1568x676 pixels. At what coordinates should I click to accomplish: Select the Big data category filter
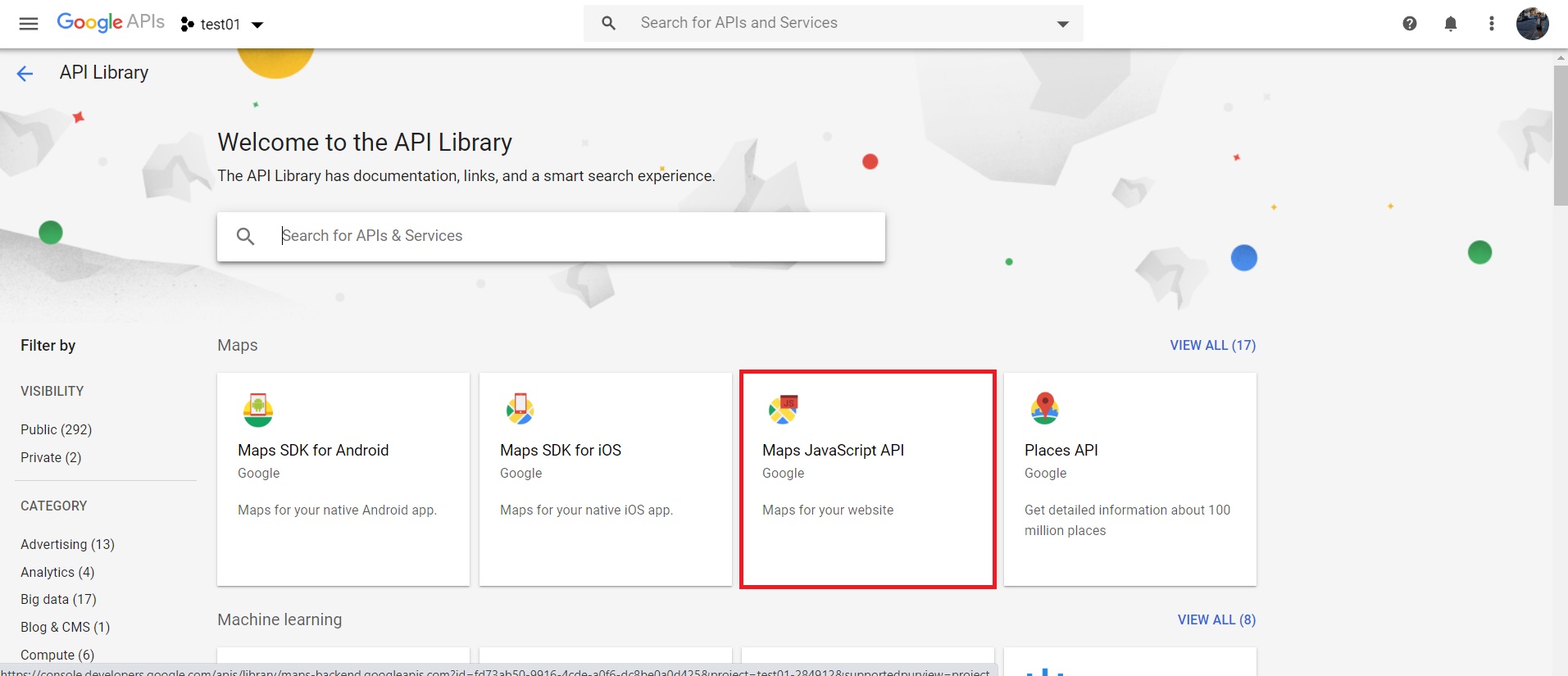58,599
